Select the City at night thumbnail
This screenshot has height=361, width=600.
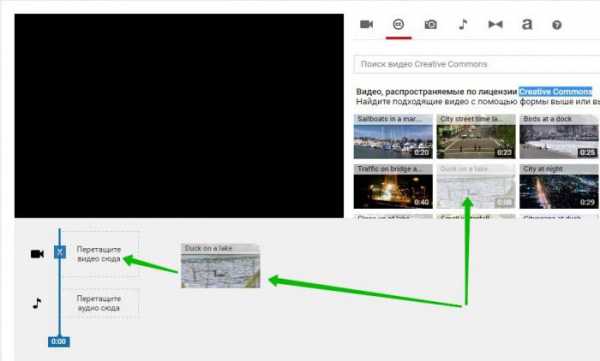click(559, 187)
